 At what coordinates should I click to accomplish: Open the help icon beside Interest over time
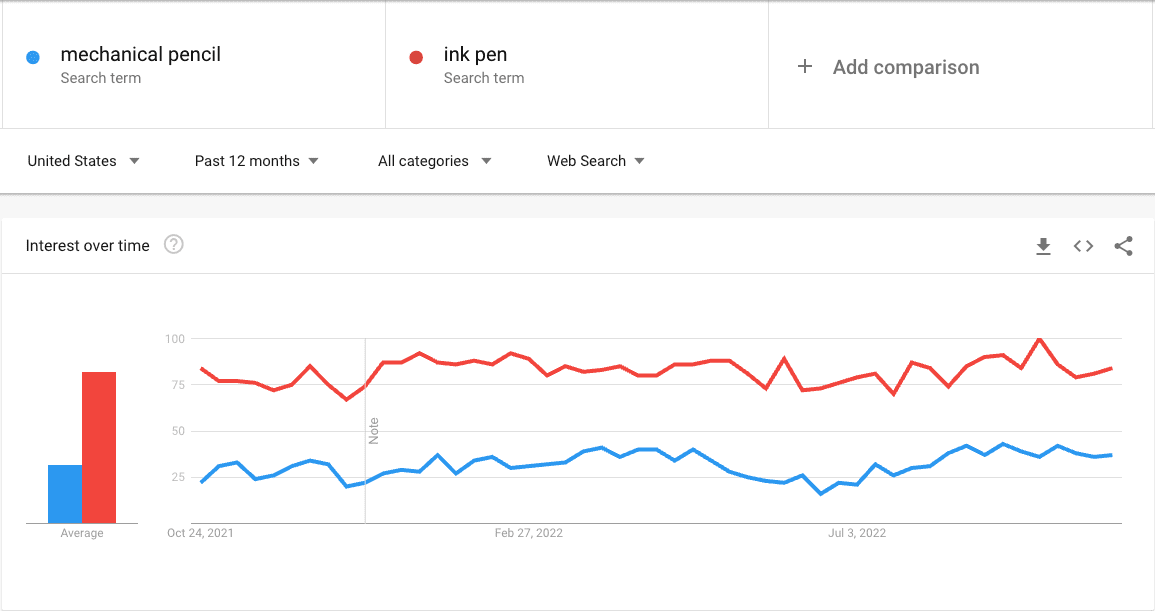point(174,245)
